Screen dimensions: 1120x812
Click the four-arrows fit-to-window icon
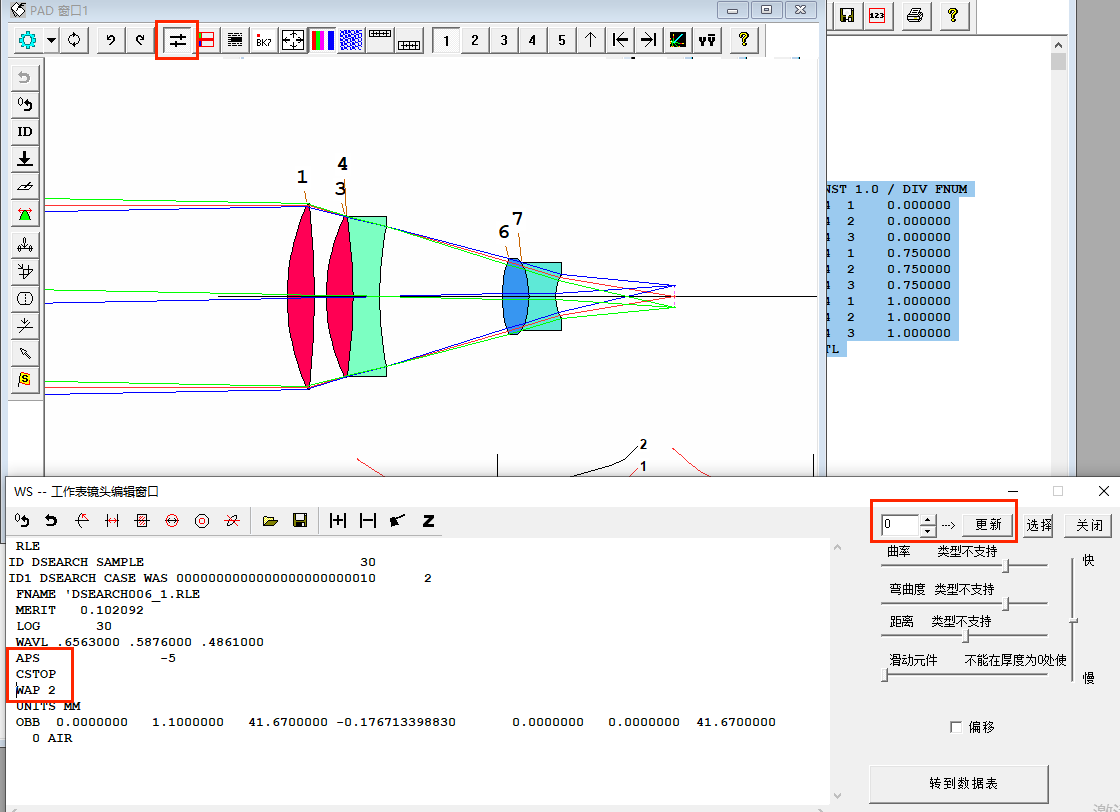coord(293,40)
